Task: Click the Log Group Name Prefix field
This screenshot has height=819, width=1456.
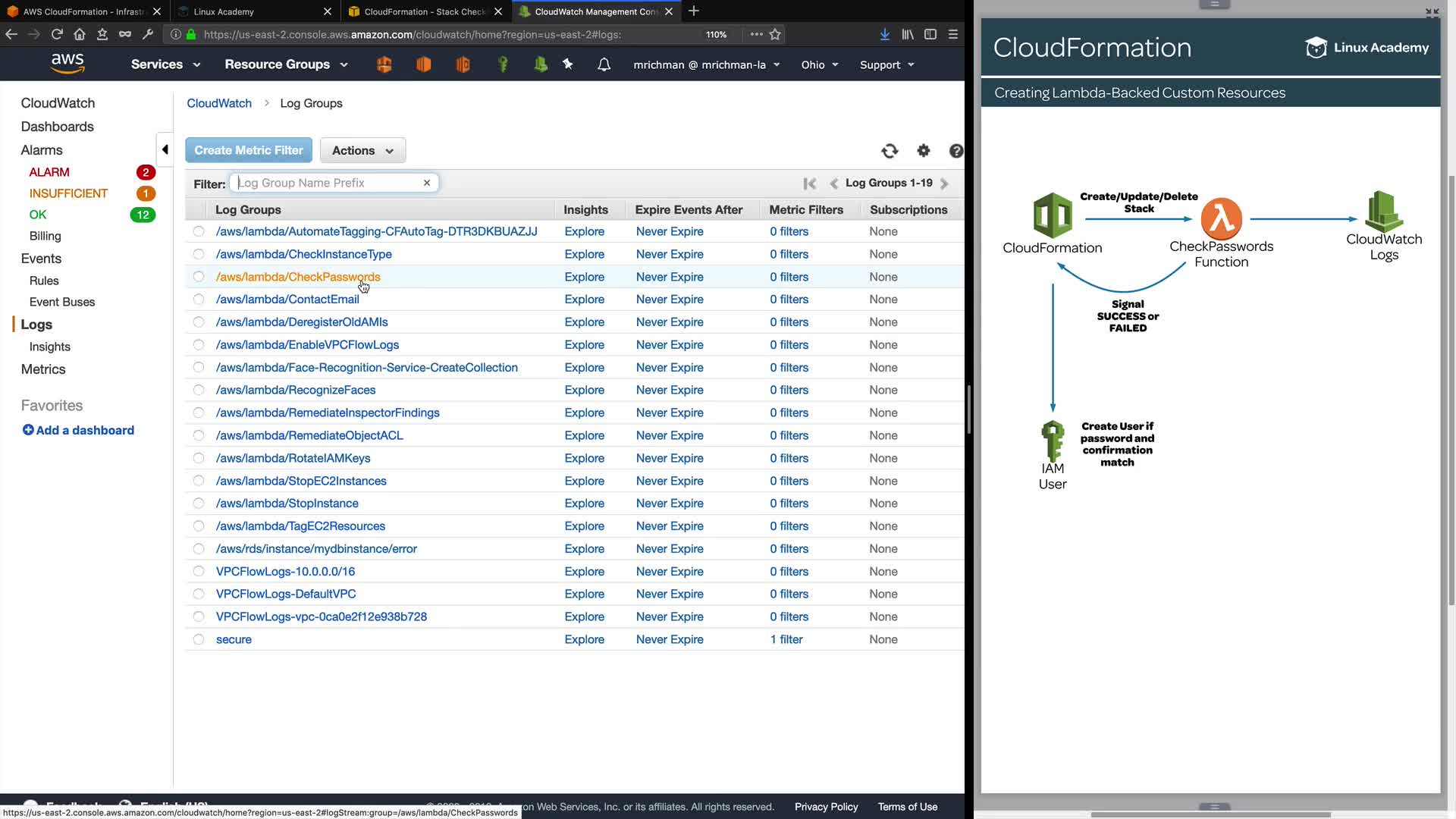Action: [x=328, y=183]
